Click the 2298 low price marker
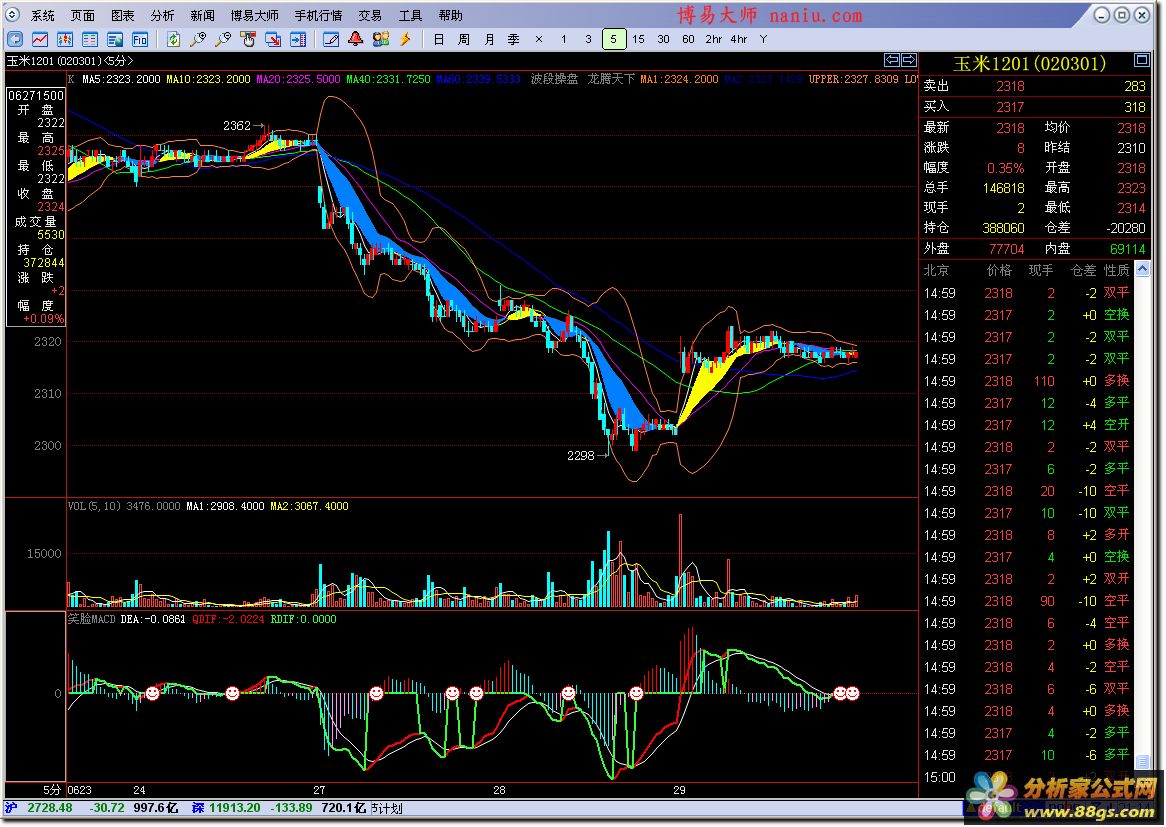The image size is (1166, 827). coord(581,456)
